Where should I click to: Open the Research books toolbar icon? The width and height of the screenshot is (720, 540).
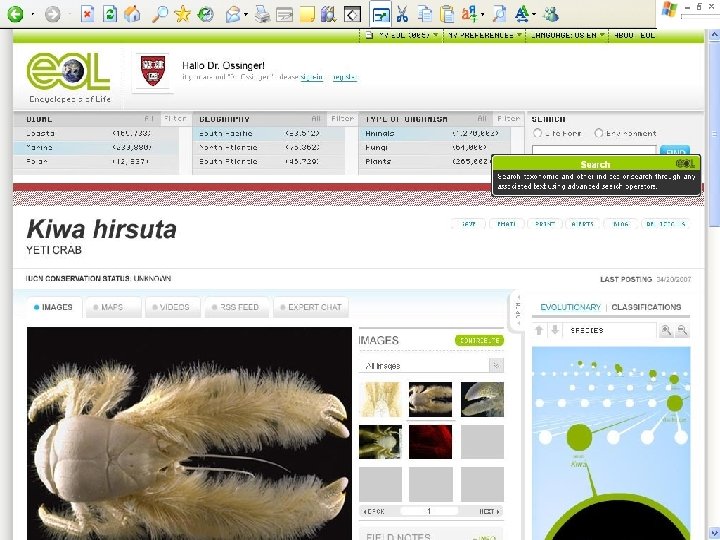[328, 14]
